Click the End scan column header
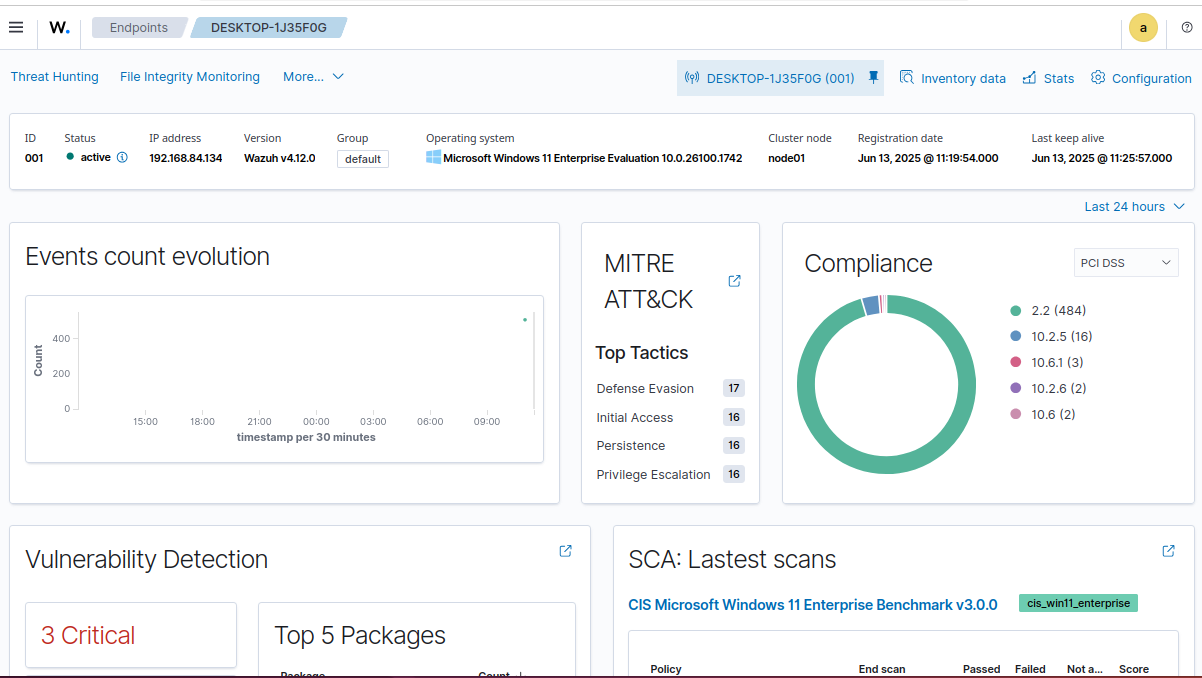The height and width of the screenshot is (678, 1202). [x=882, y=669]
